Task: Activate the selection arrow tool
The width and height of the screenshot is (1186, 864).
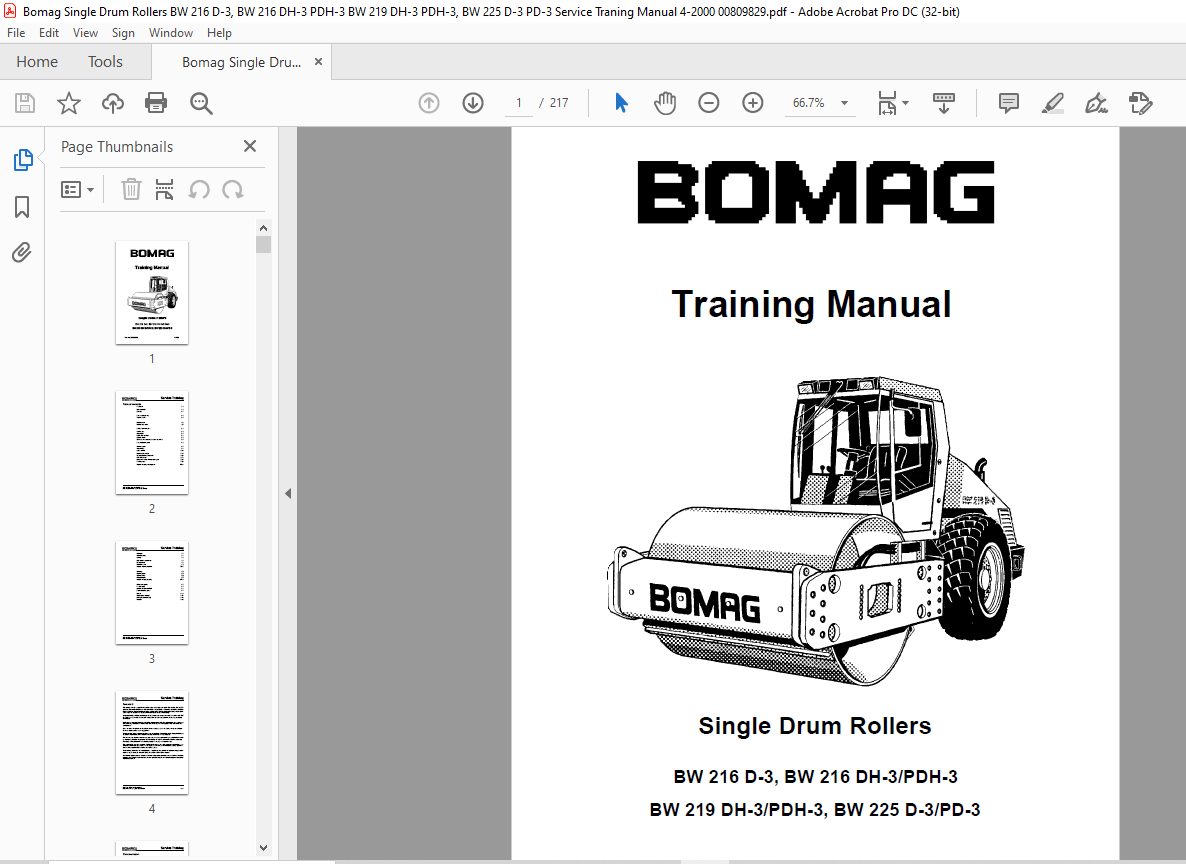Action: coord(621,103)
